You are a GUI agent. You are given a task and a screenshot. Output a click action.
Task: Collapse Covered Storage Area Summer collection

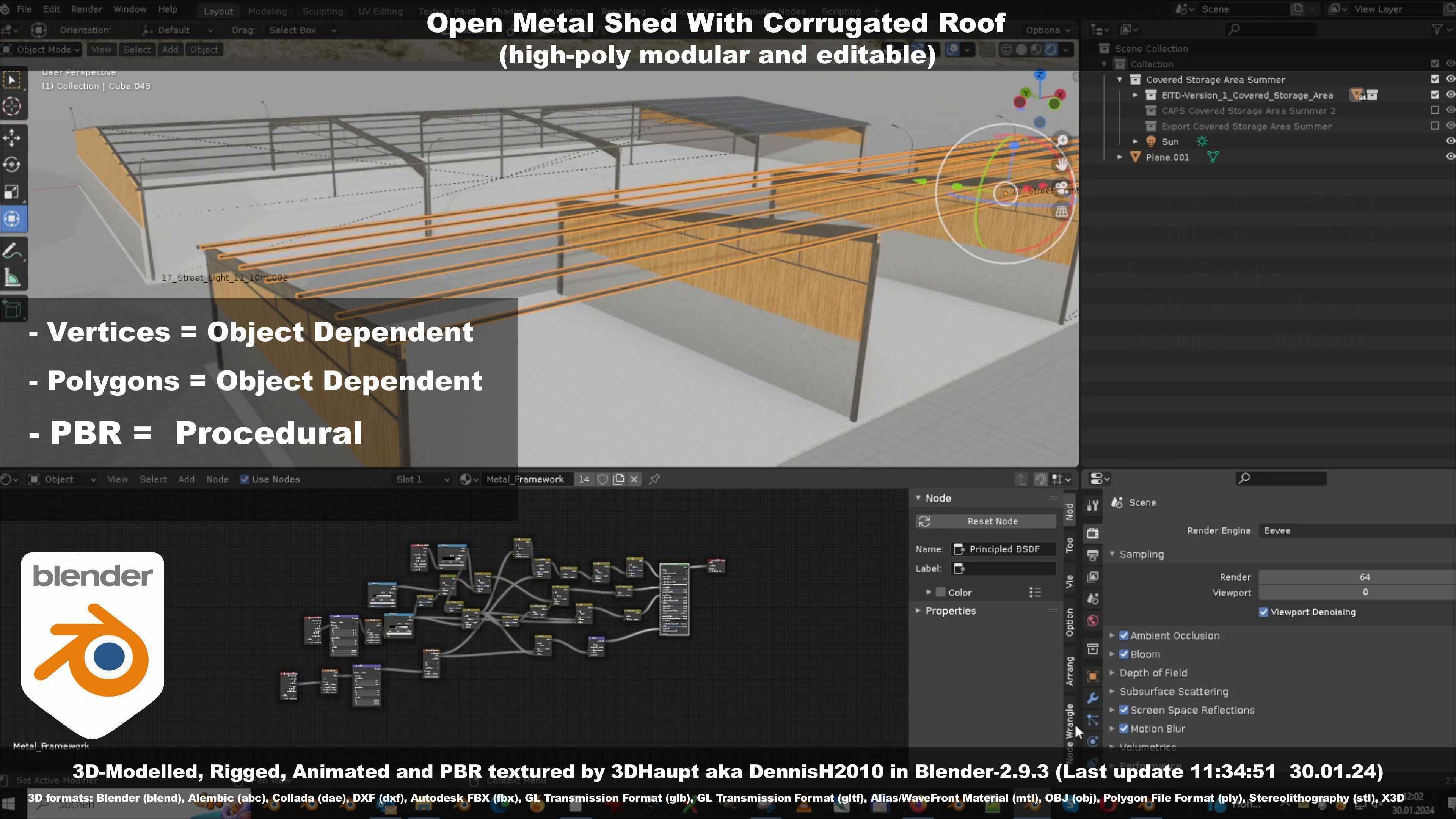1120,80
